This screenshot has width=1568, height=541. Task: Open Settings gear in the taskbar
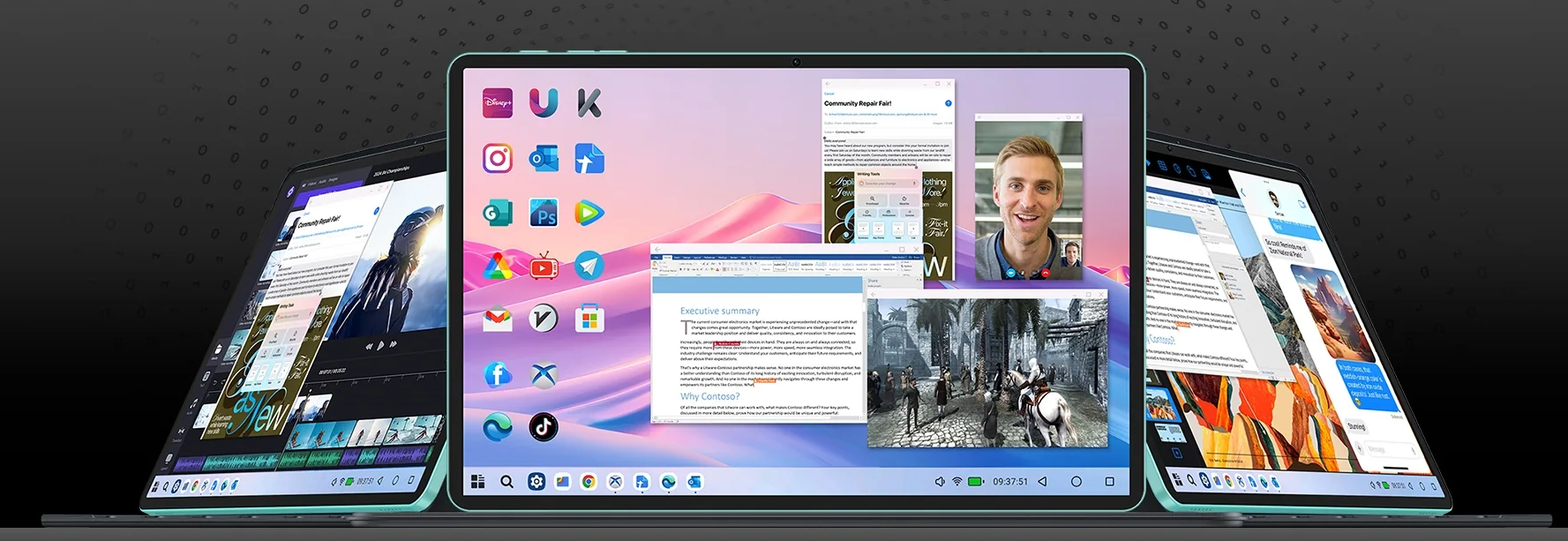(536, 481)
